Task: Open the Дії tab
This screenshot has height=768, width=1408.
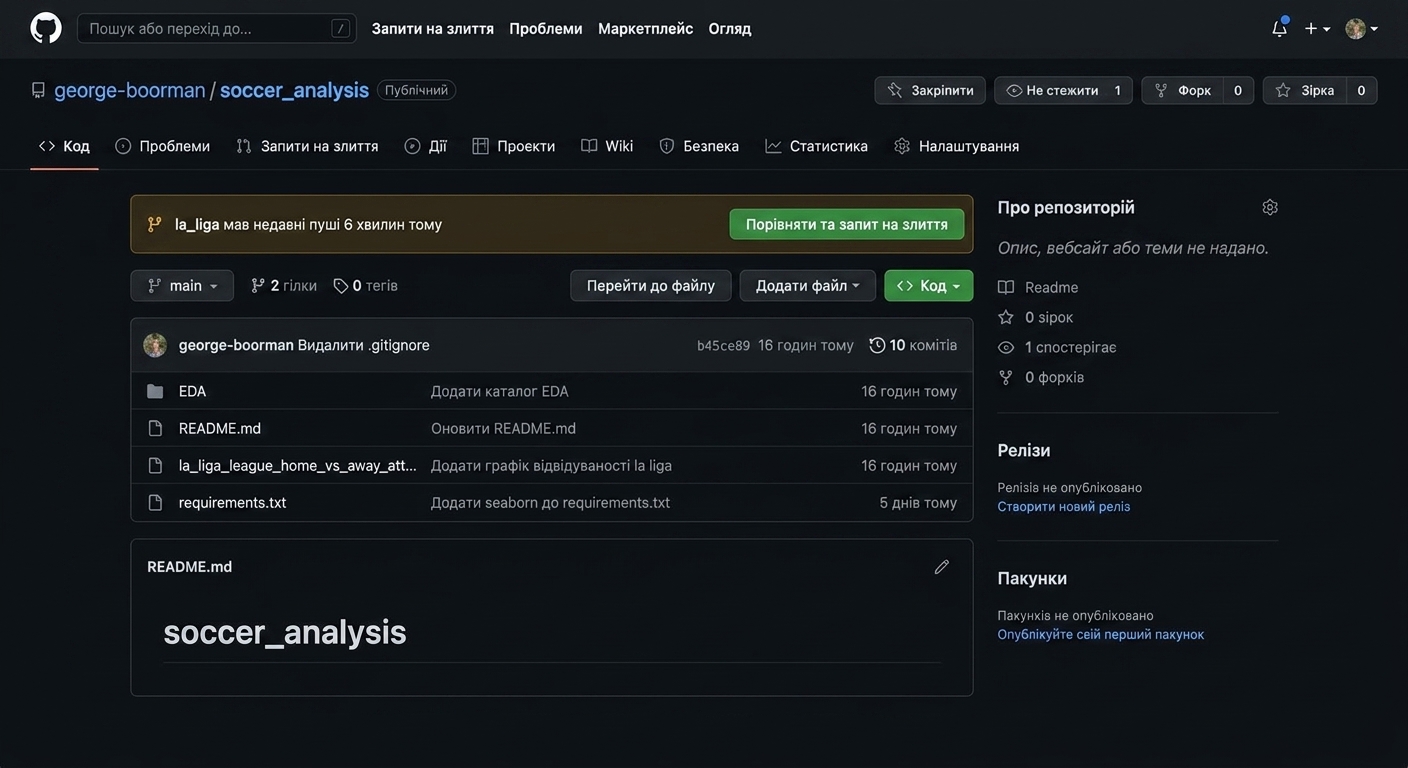Action: pyautogui.click(x=425, y=146)
